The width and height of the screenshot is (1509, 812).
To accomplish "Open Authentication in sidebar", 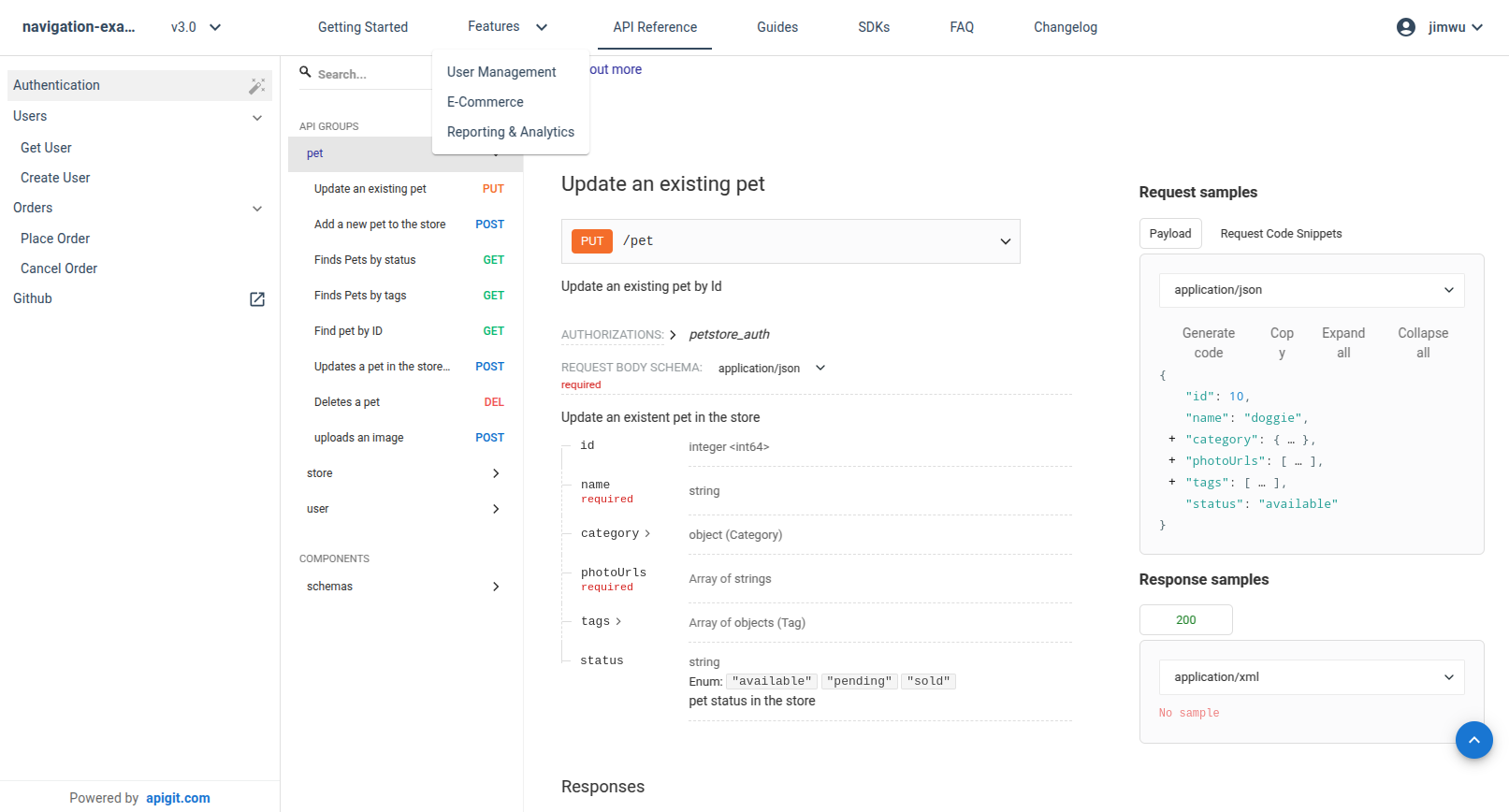I will point(140,85).
